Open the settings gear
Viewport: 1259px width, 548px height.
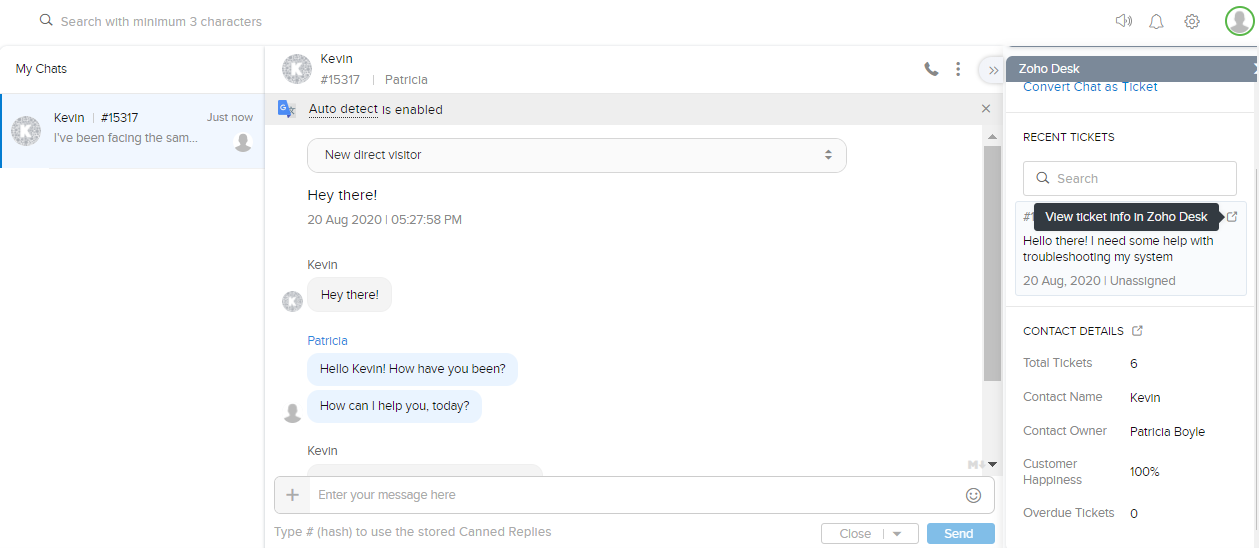pyautogui.click(x=1192, y=21)
